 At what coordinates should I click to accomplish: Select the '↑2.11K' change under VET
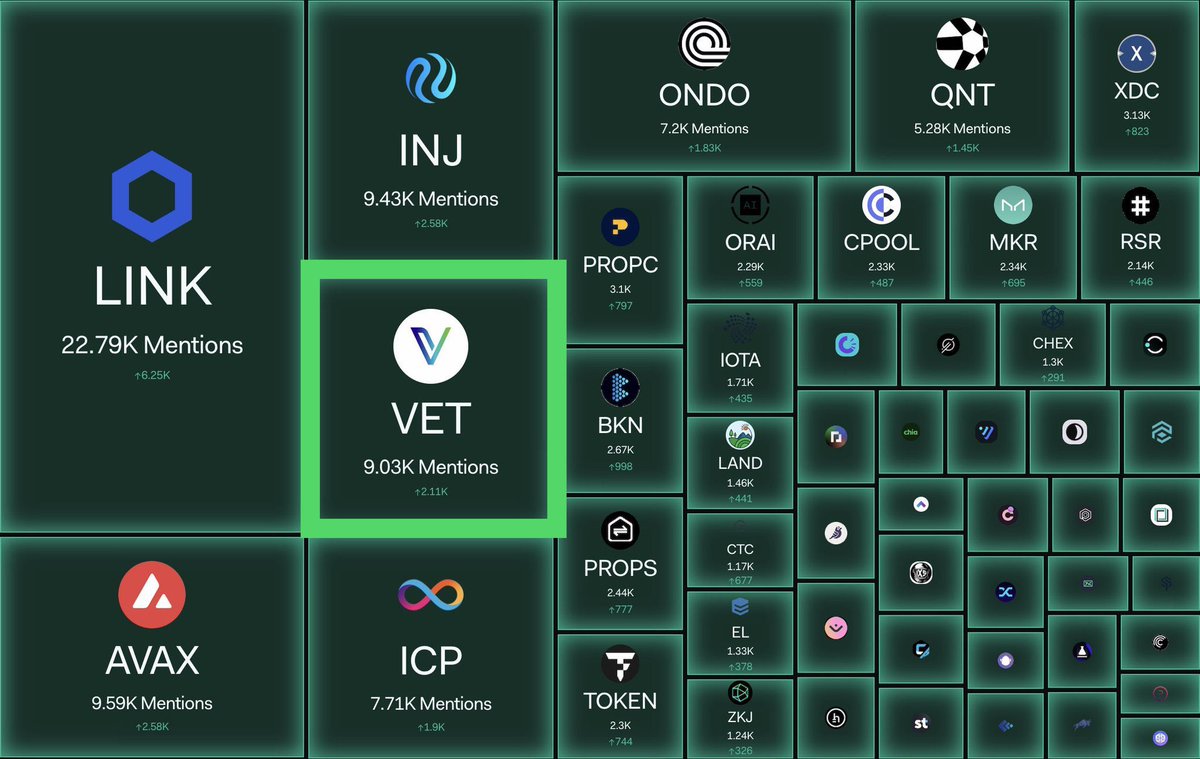(x=431, y=491)
